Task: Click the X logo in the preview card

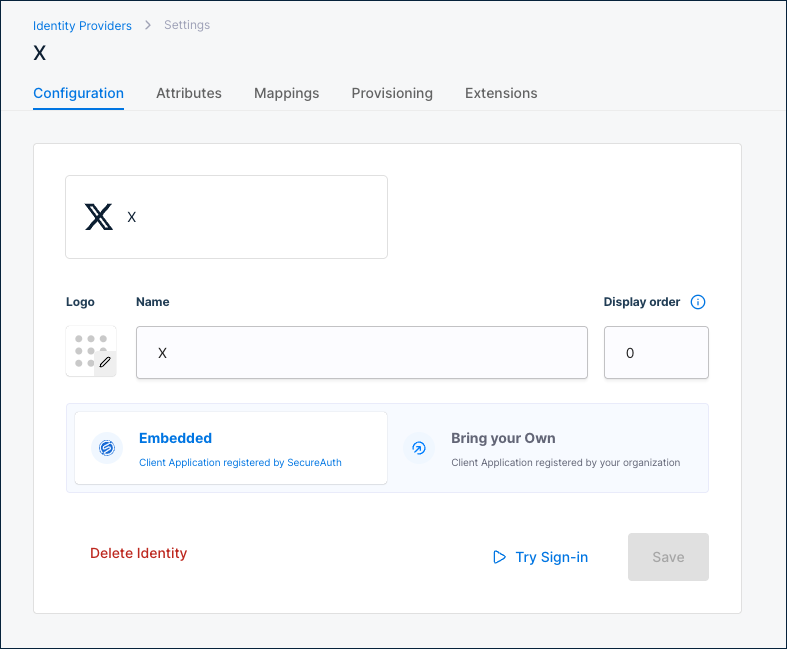Action: 99,217
